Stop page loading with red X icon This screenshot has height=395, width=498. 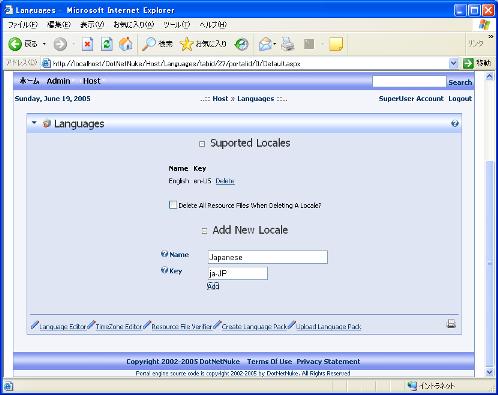[87, 44]
